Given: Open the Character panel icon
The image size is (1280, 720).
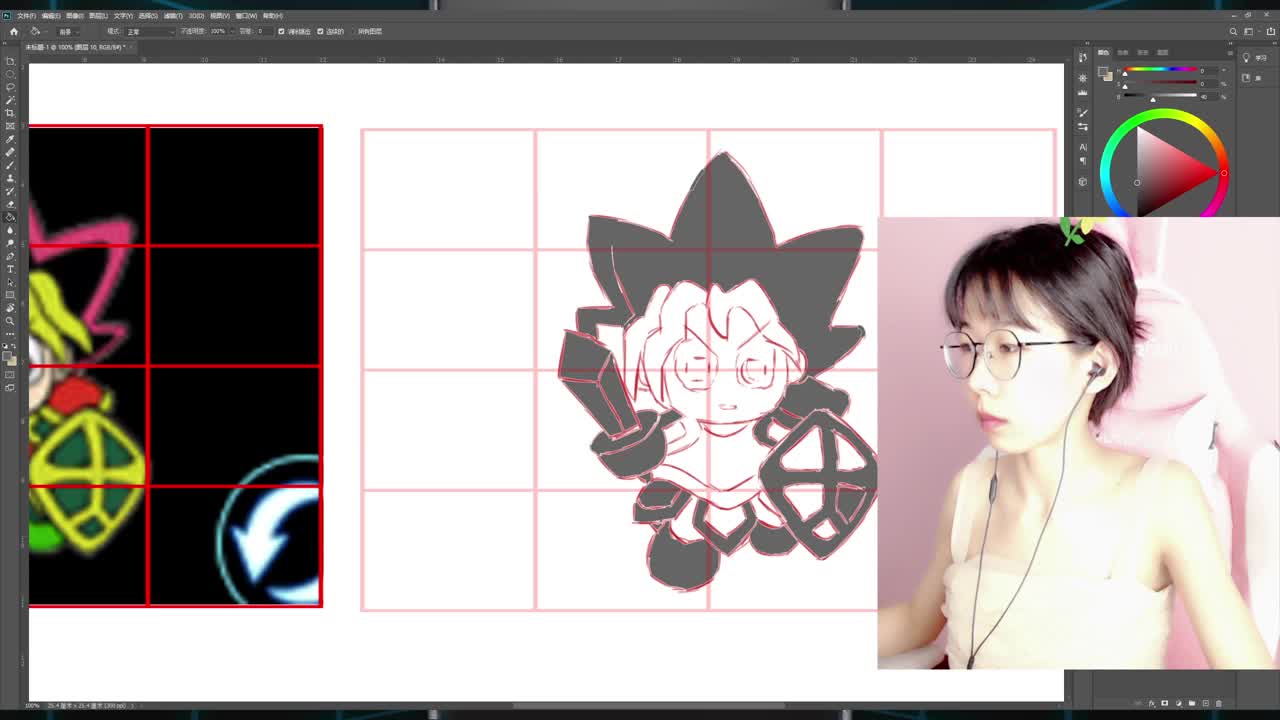Looking at the screenshot, I should coord(1083,147).
